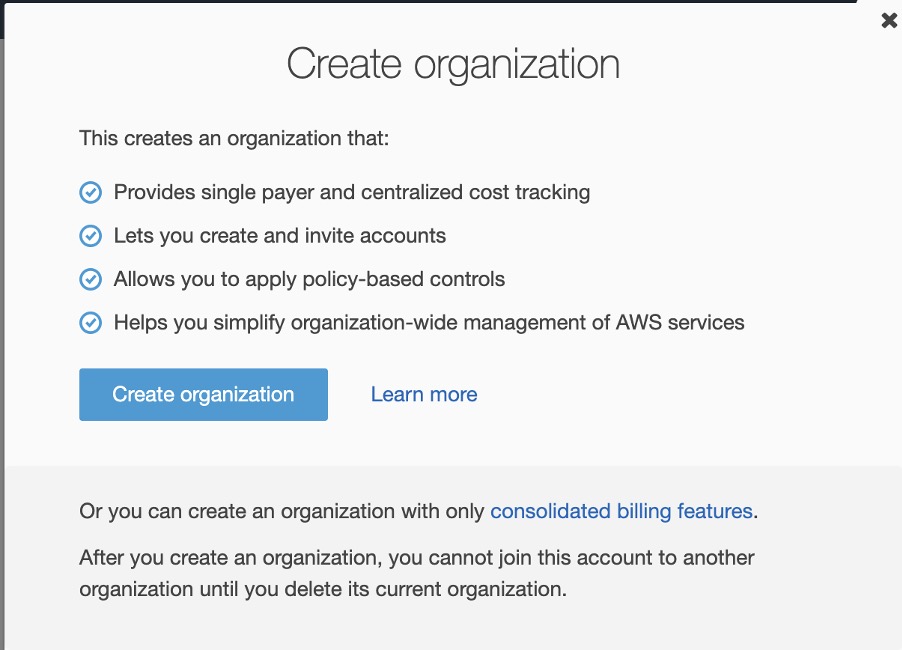Click the 'Or you can create an organization' sentence
Screen dimensions: 902x650
[284, 511]
